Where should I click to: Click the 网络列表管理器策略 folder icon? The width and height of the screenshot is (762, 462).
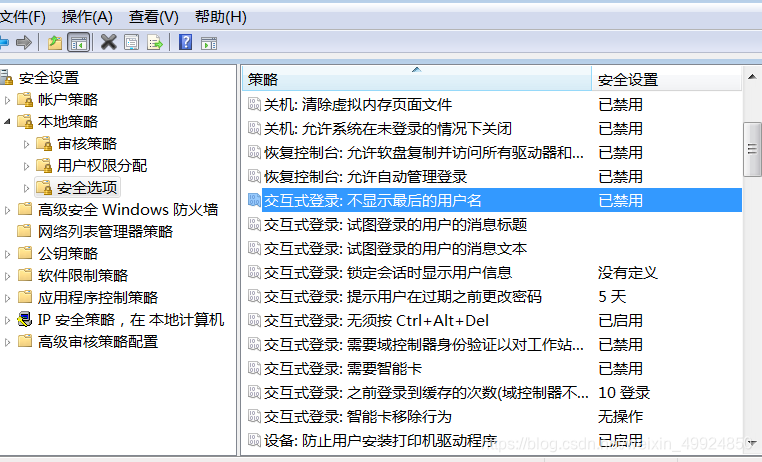point(25,231)
